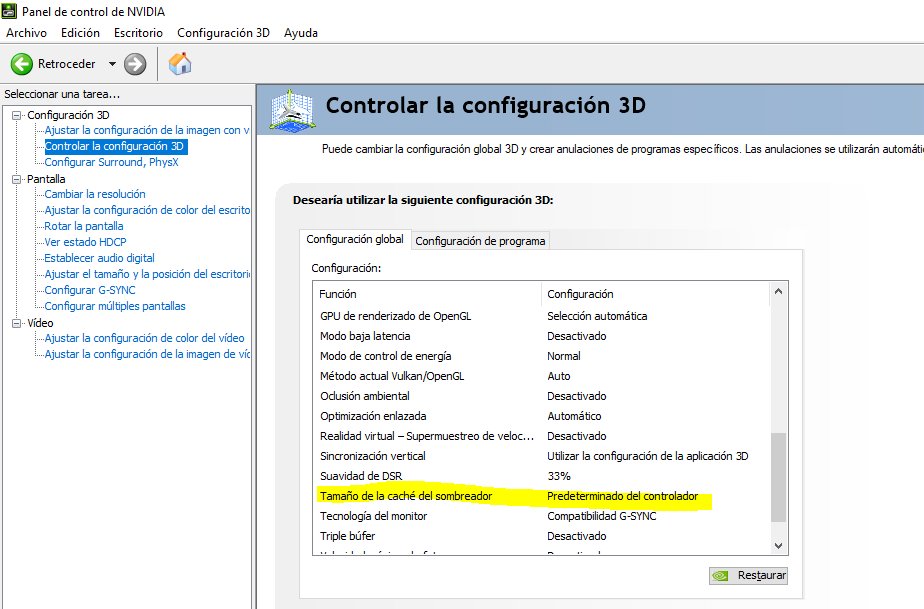
Task: Click the 33% DSR smoothness value
Action: (559, 476)
